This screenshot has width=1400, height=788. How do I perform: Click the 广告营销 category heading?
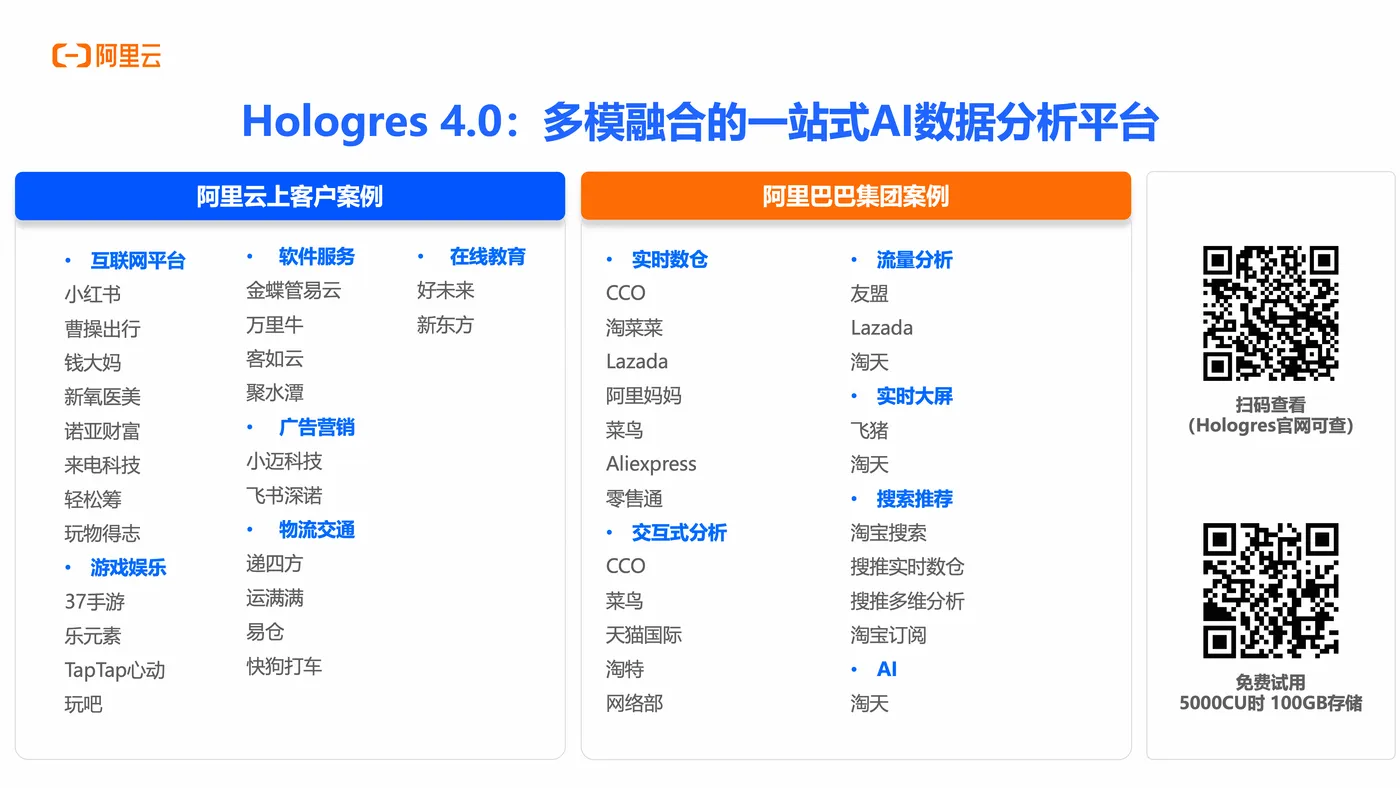pos(317,428)
